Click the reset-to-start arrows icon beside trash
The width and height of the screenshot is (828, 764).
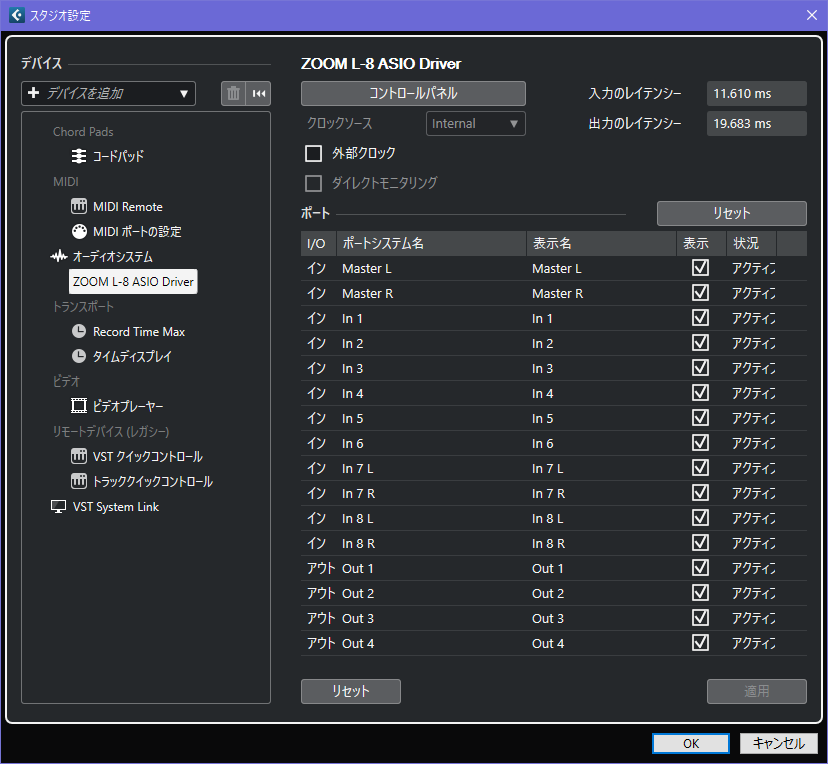(x=259, y=93)
